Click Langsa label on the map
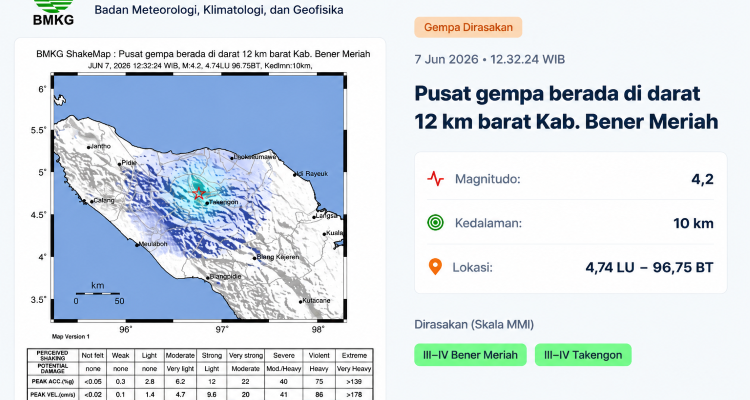Image resolution: width=750 pixels, height=400 pixels. (327, 216)
